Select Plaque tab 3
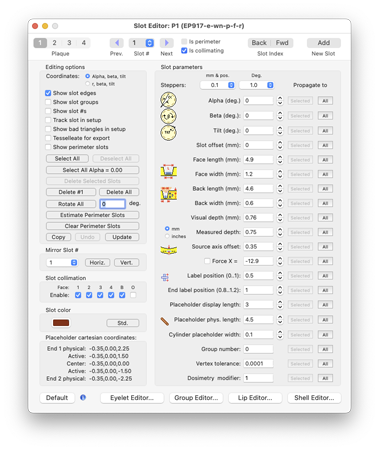Image resolution: width=379 pixels, height=450 pixels. coord(69,43)
